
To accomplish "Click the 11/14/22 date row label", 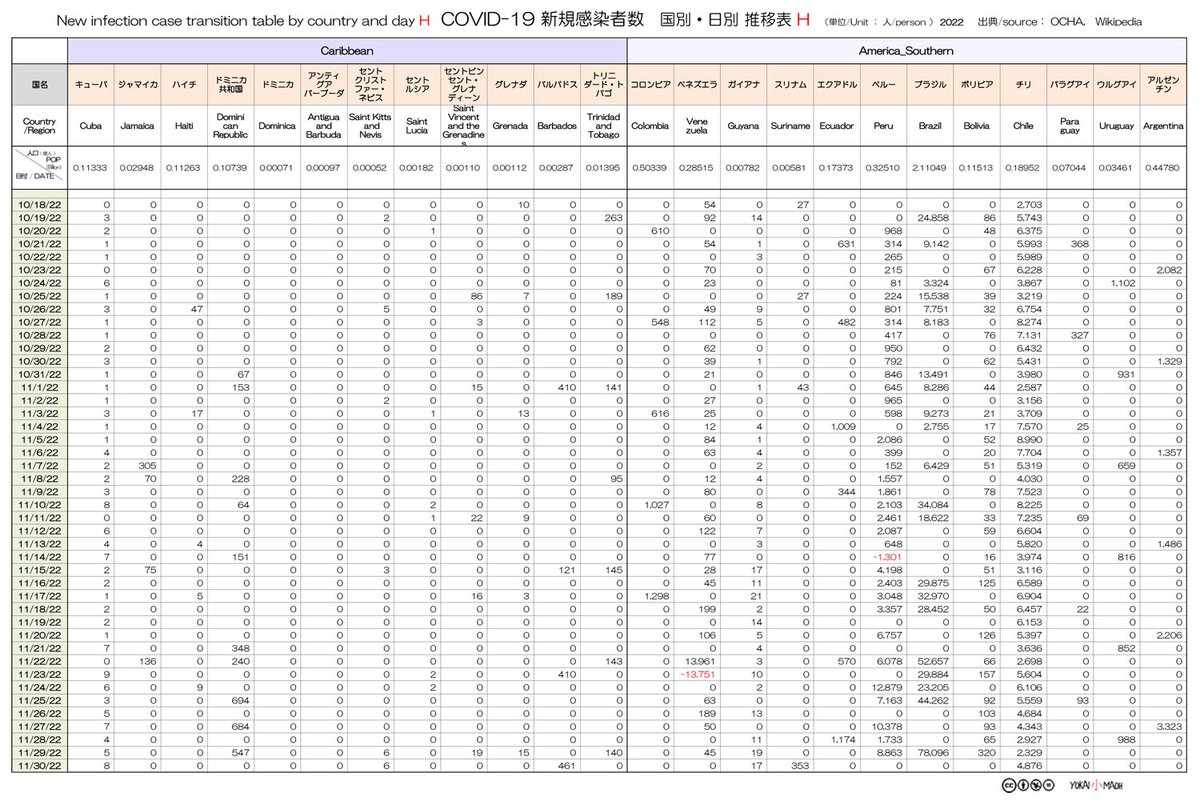I will pyautogui.click(x=41, y=556).
